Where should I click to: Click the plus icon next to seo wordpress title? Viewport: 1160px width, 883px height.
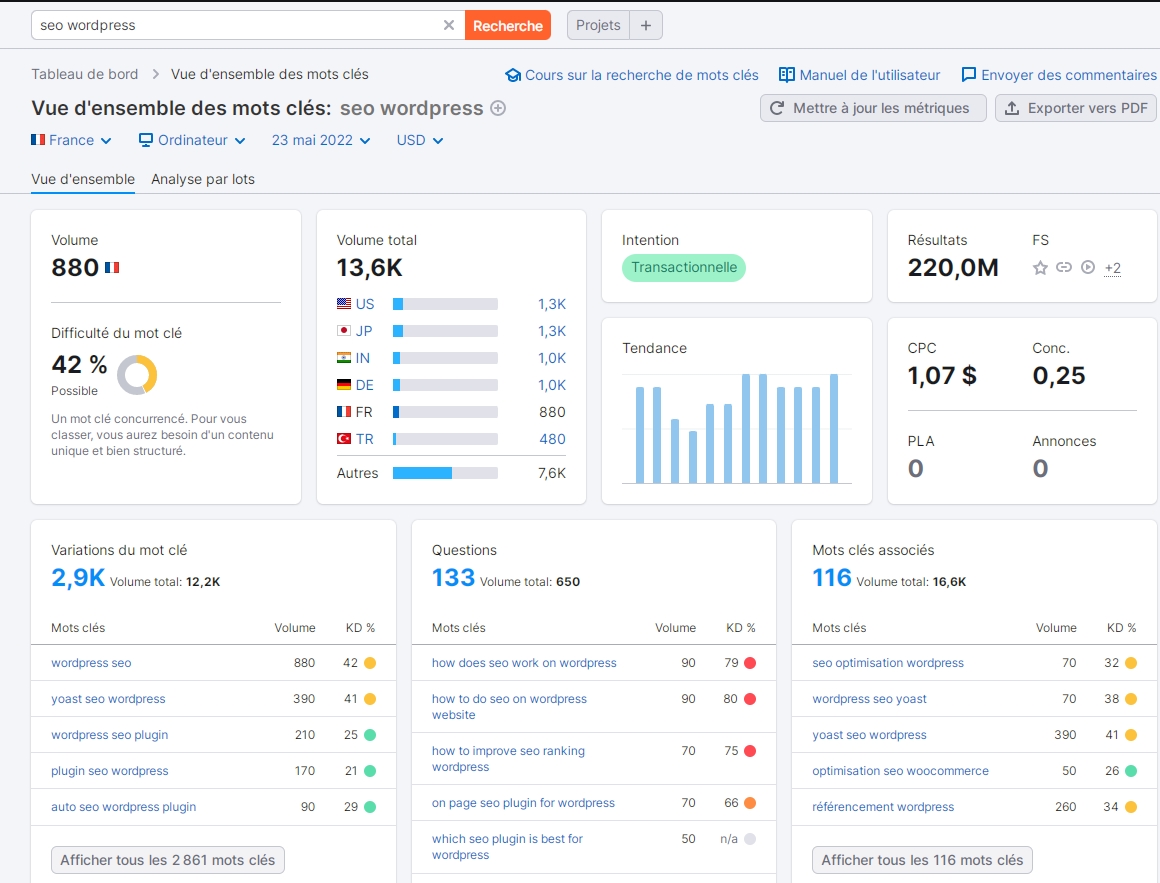(498, 110)
